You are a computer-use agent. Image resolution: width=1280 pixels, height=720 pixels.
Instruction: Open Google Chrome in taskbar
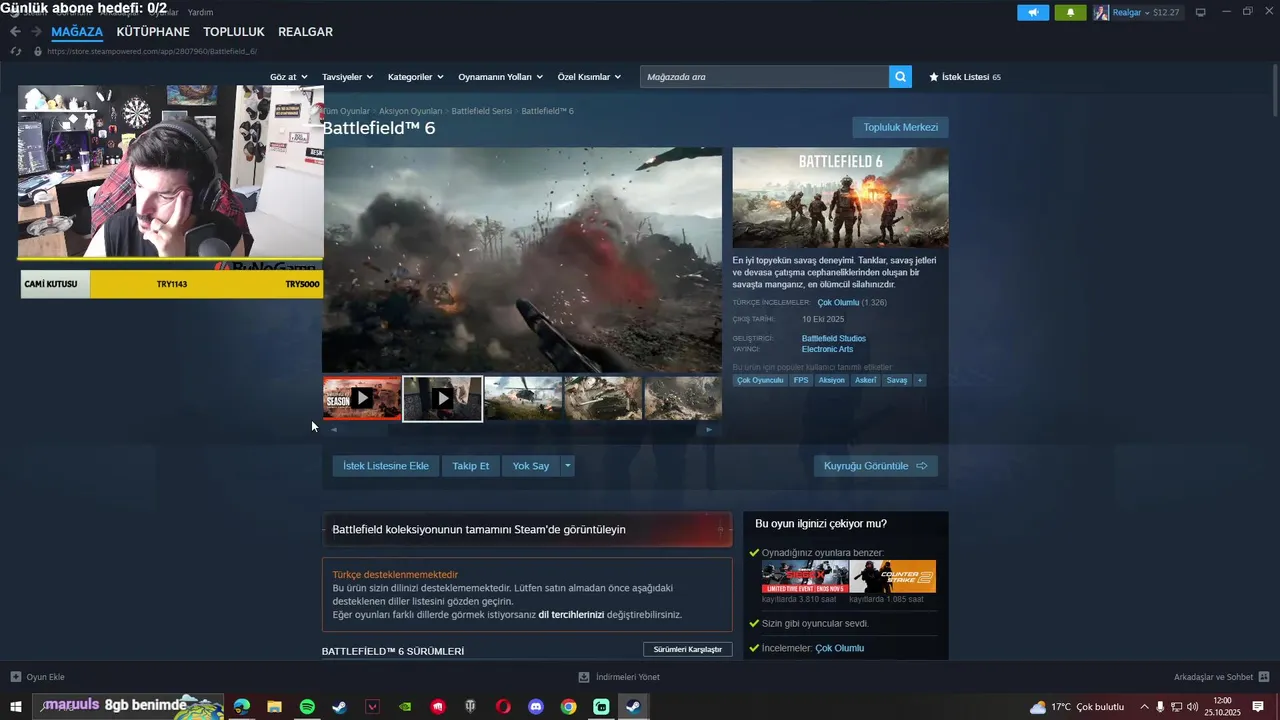(568, 707)
